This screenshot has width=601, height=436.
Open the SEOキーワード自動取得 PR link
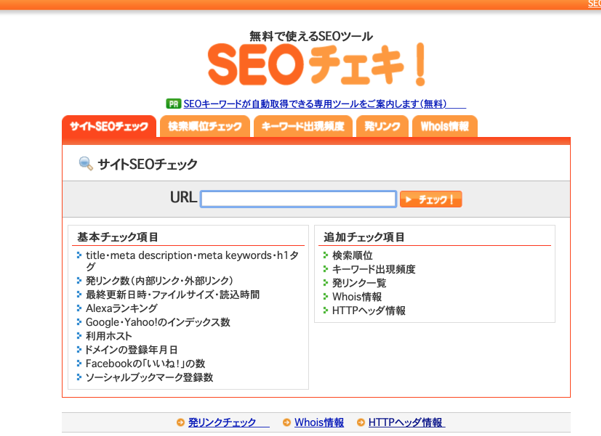coord(324,104)
